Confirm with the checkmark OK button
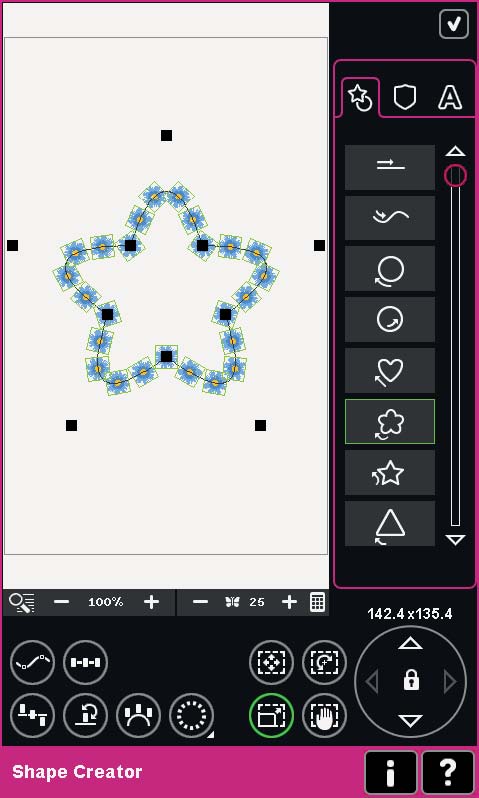Viewport: 479px width, 798px height. pyautogui.click(x=454, y=23)
